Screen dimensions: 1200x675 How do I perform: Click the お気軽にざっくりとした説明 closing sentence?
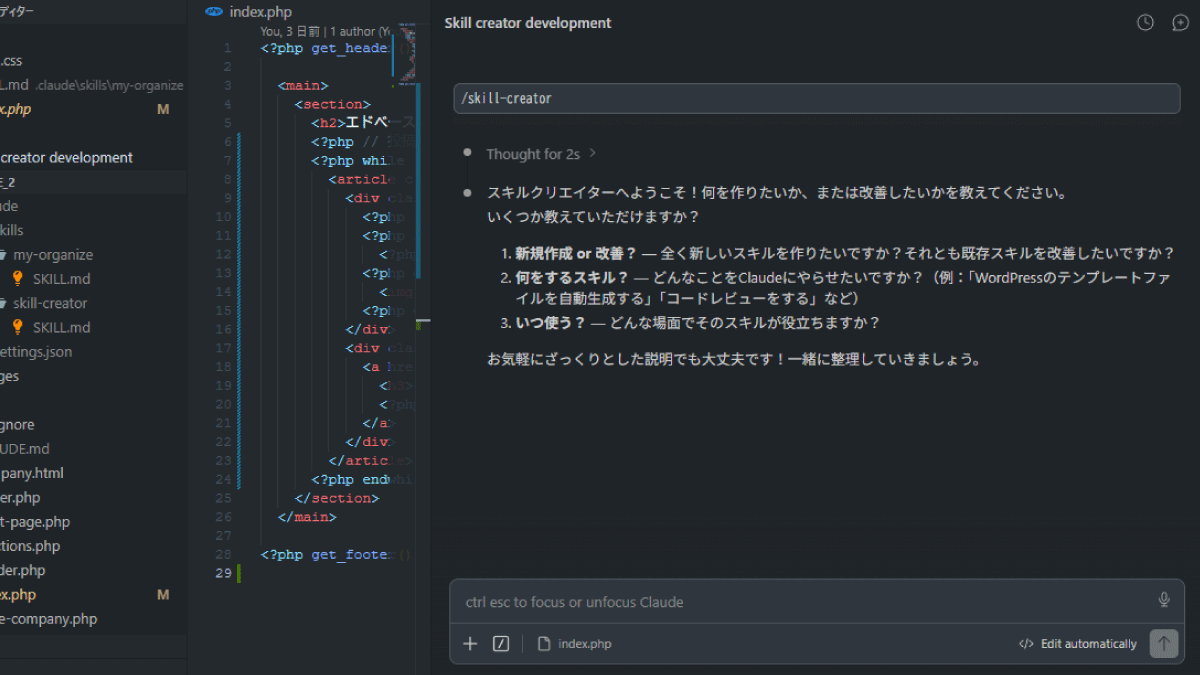pos(733,358)
